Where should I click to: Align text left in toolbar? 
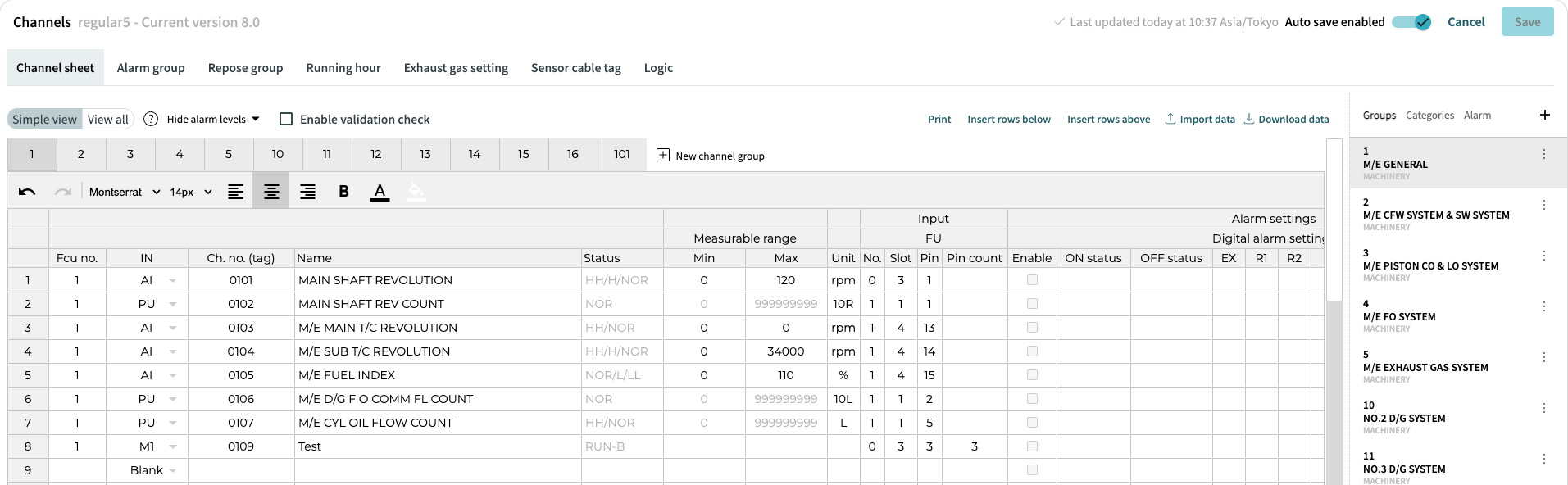(x=235, y=192)
